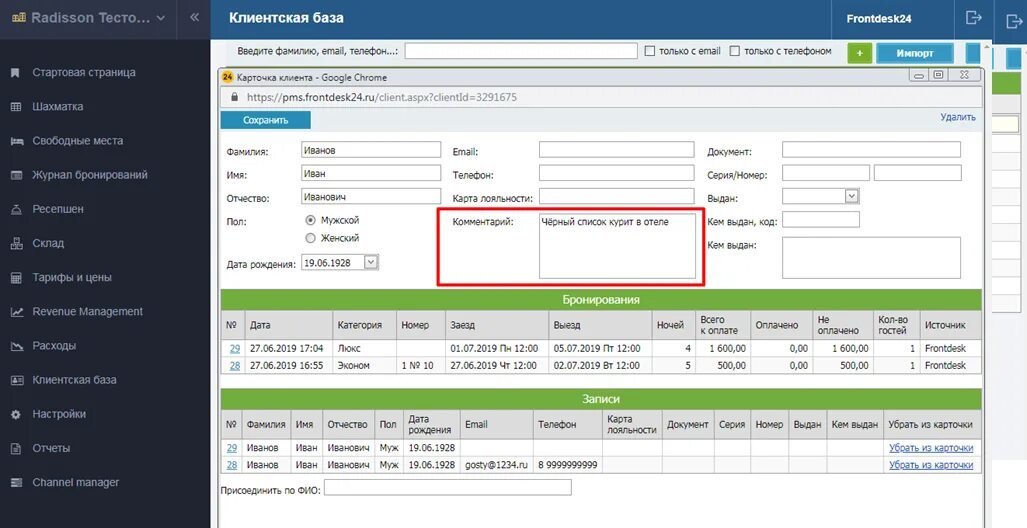Open Журнал бронирований in the sidebar
1027x528 pixels.
[x=90, y=175]
